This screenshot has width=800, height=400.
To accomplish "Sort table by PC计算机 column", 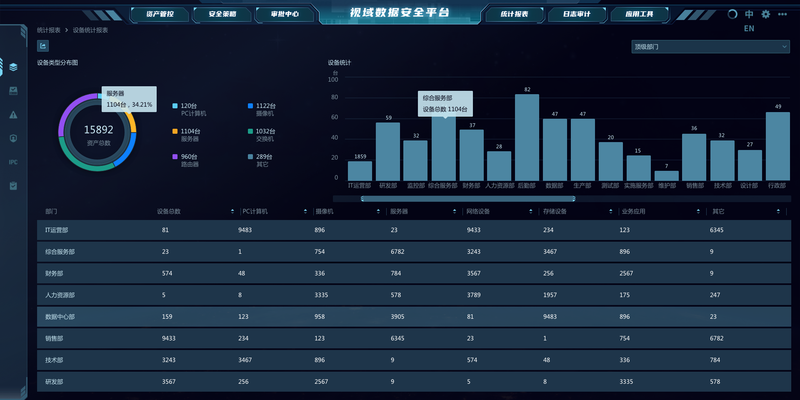I will tap(306, 211).
